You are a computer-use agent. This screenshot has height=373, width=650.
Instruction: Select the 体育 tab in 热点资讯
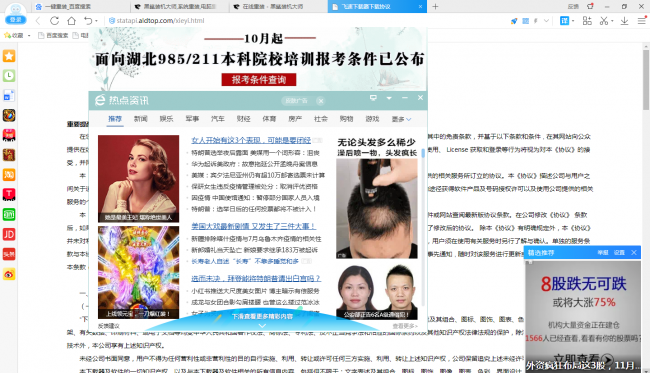pos(269,119)
